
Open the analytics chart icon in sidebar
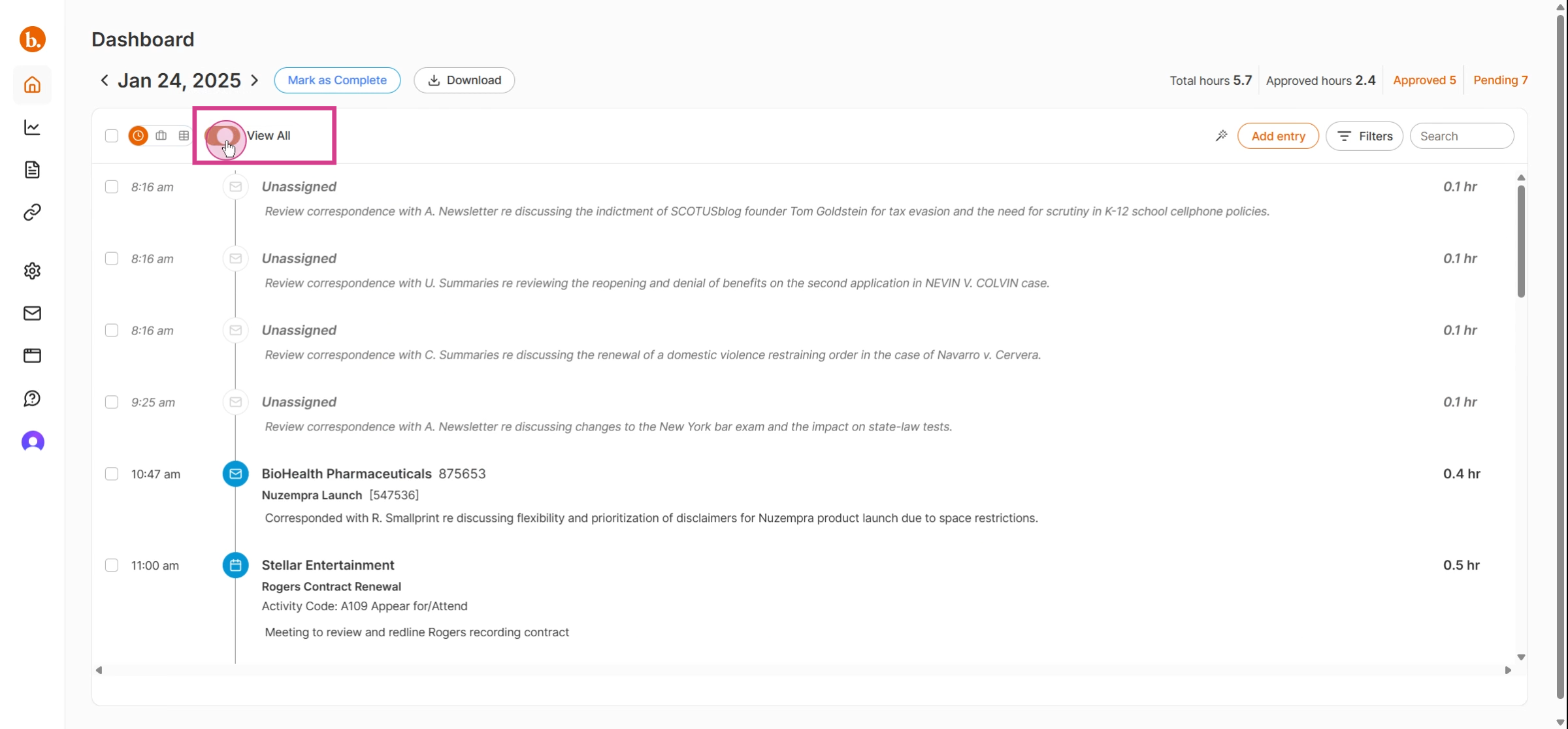(32, 127)
